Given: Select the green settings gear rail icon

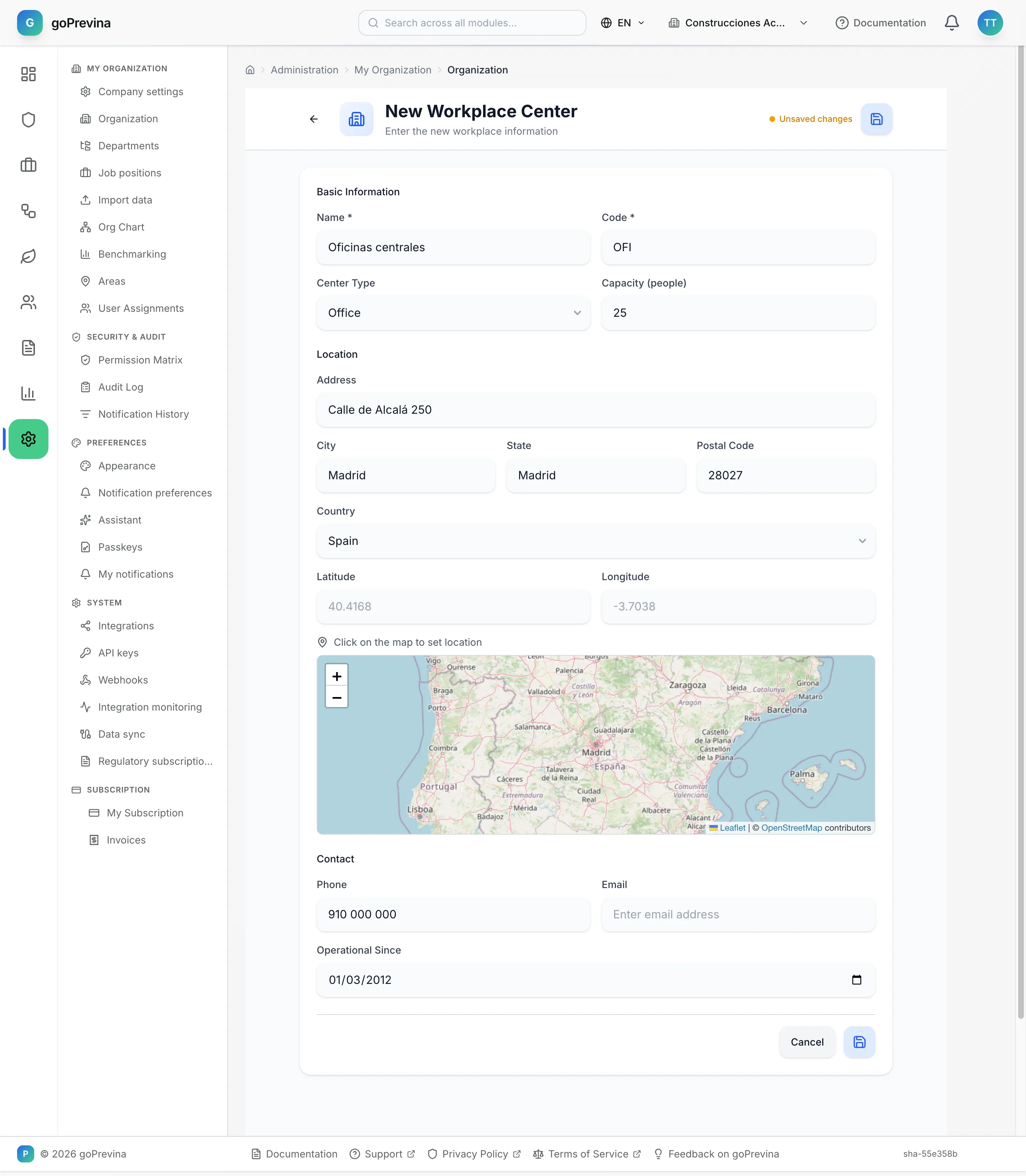Looking at the screenshot, I should point(28,439).
